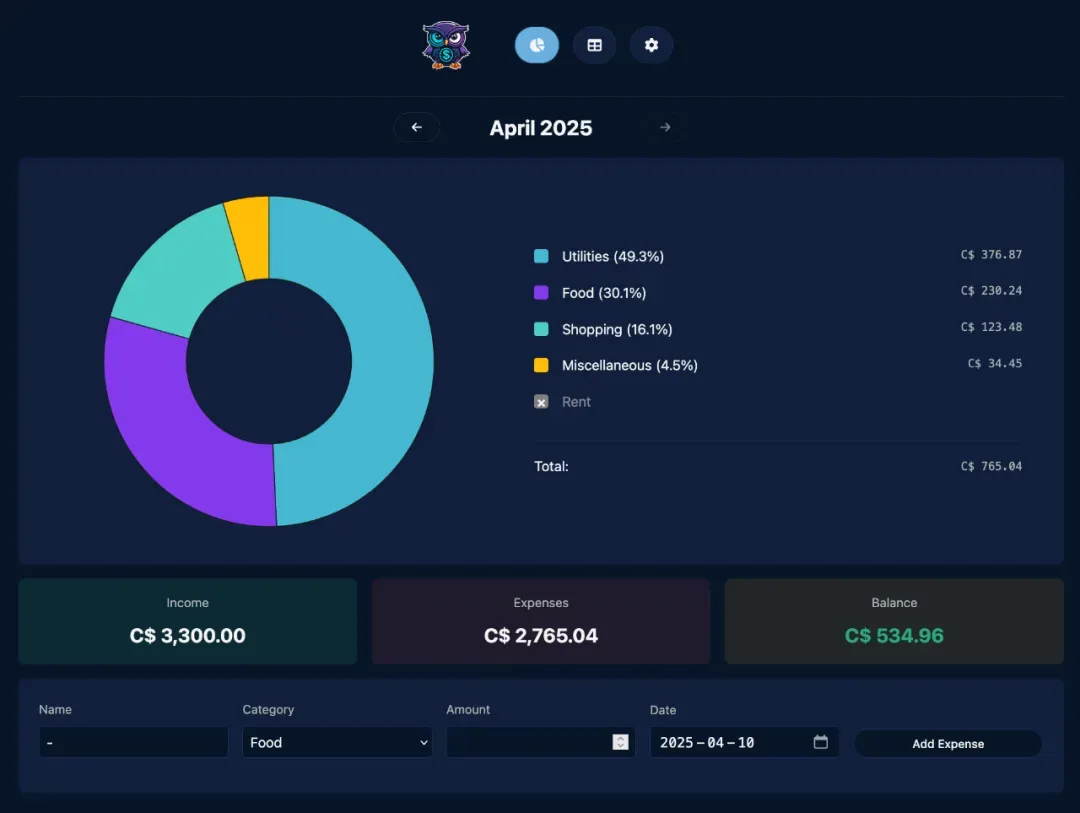Toggle Food category purple legend box
Viewport: 1080px width, 813px height.
pyautogui.click(x=541, y=293)
